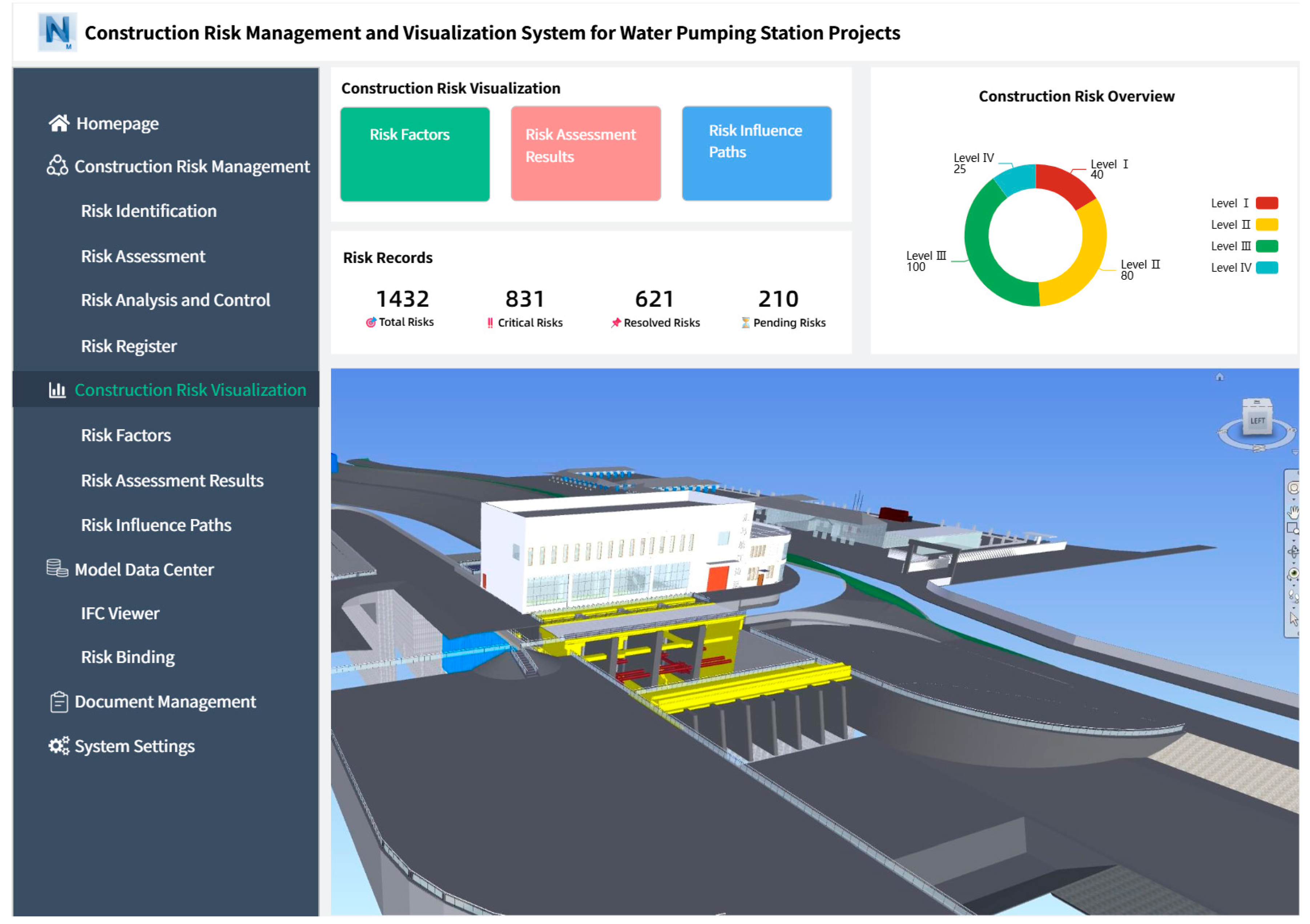Click the Level II yellow legend swatch

point(1267,225)
